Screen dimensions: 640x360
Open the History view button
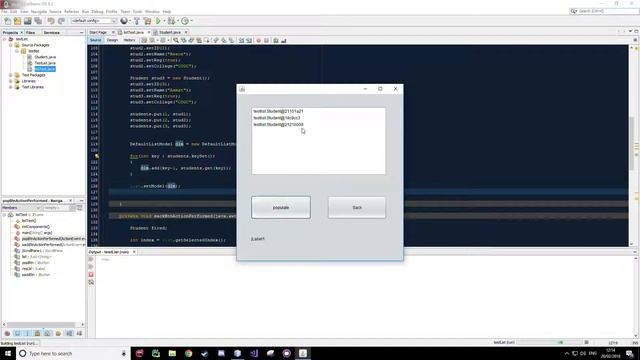point(129,40)
